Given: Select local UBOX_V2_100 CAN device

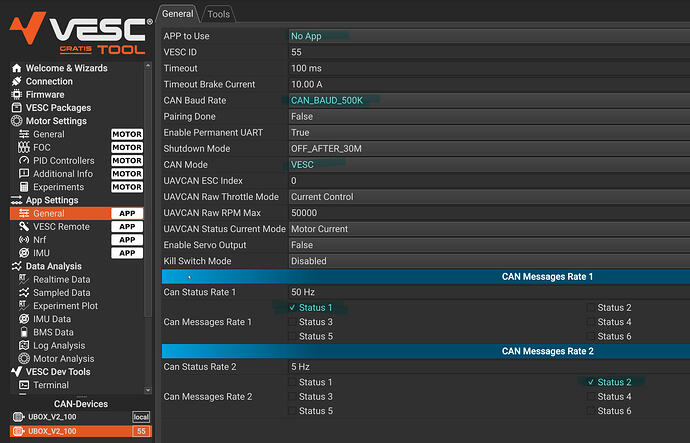Looking at the screenshot, I should (x=81, y=417).
